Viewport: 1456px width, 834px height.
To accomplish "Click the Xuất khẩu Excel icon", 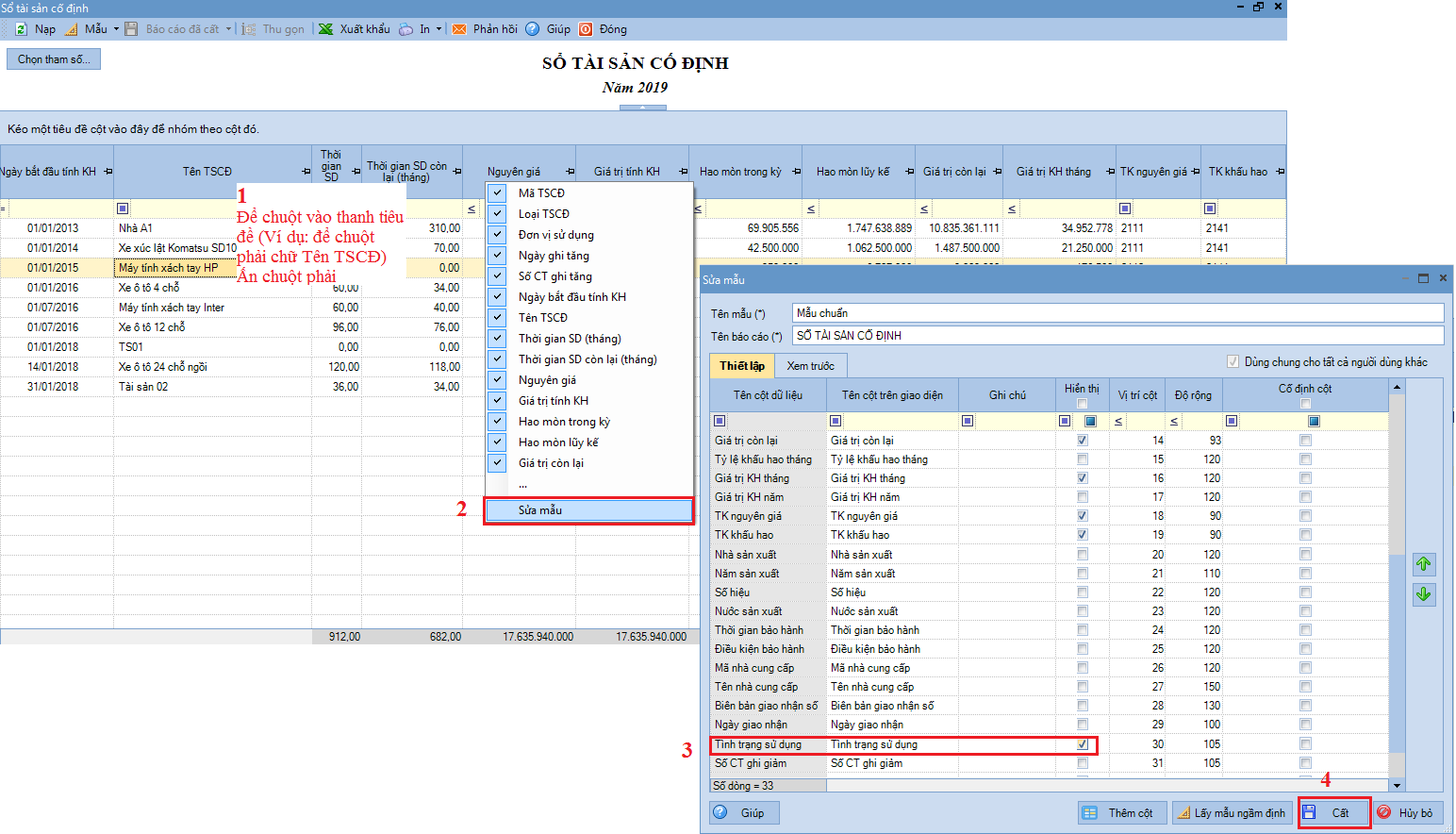I will click(325, 29).
